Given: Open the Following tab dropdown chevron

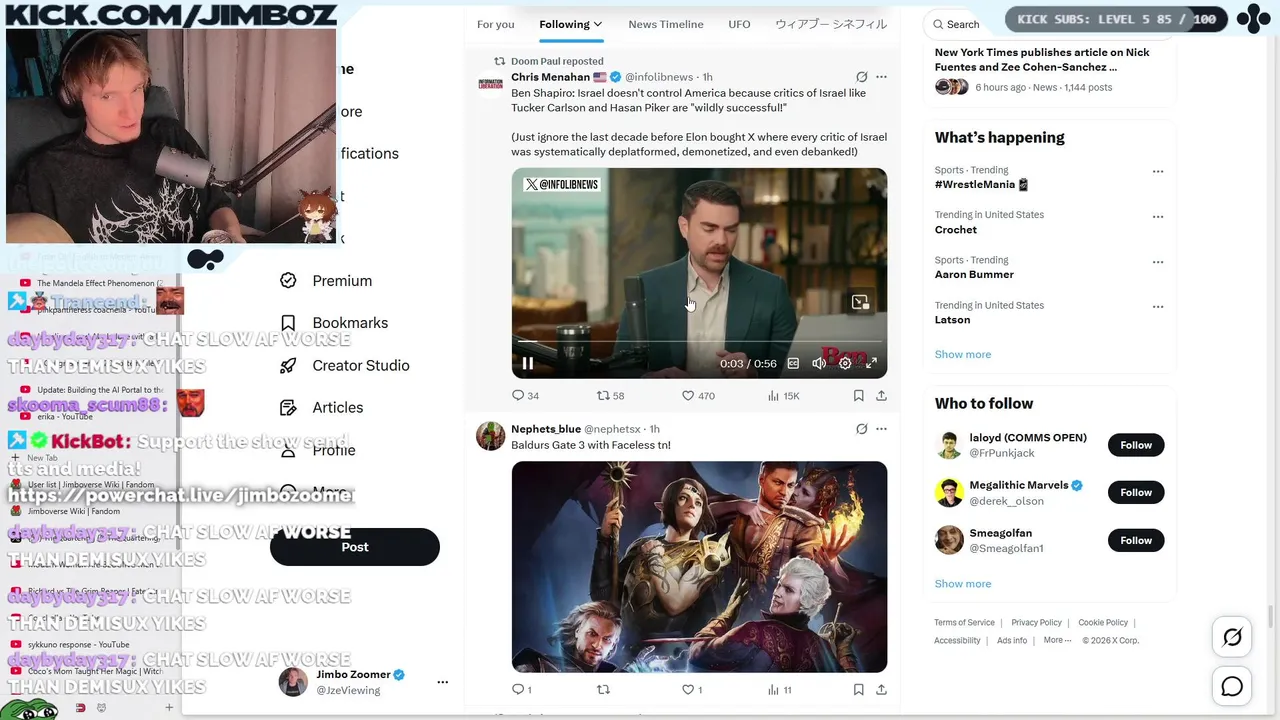Looking at the screenshot, I should pyautogui.click(x=598, y=24).
